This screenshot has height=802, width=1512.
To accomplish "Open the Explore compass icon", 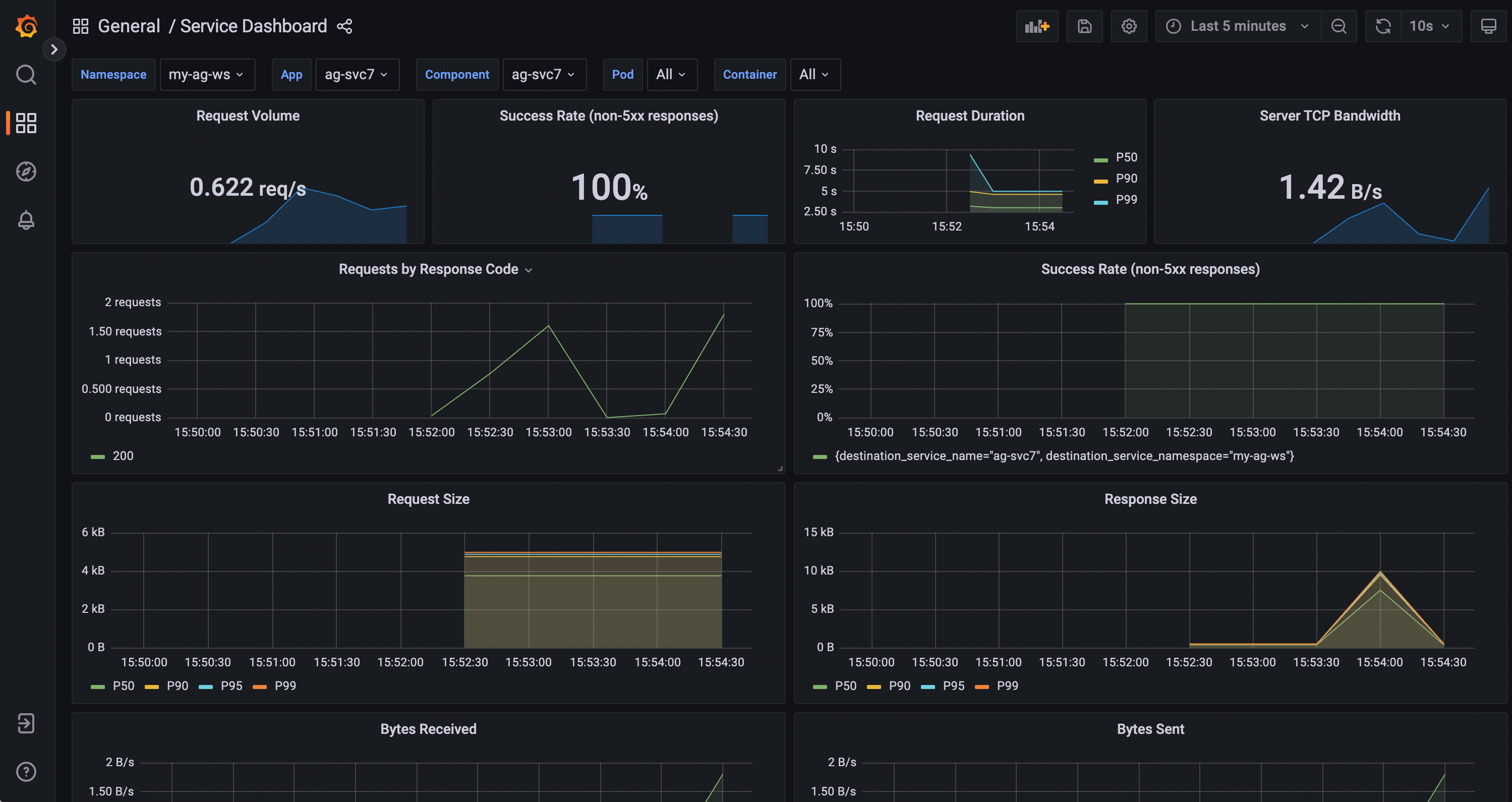I will pos(26,171).
